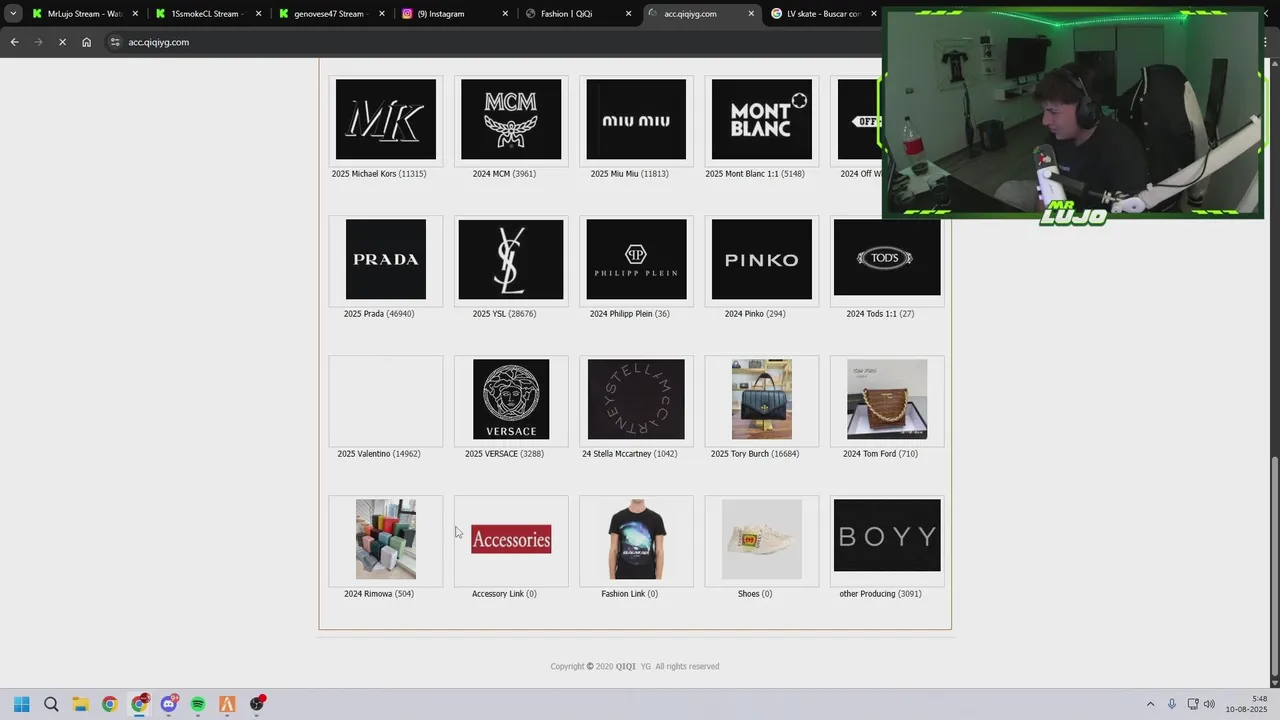Open the Shoes sneaker image

(x=762, y=539)
